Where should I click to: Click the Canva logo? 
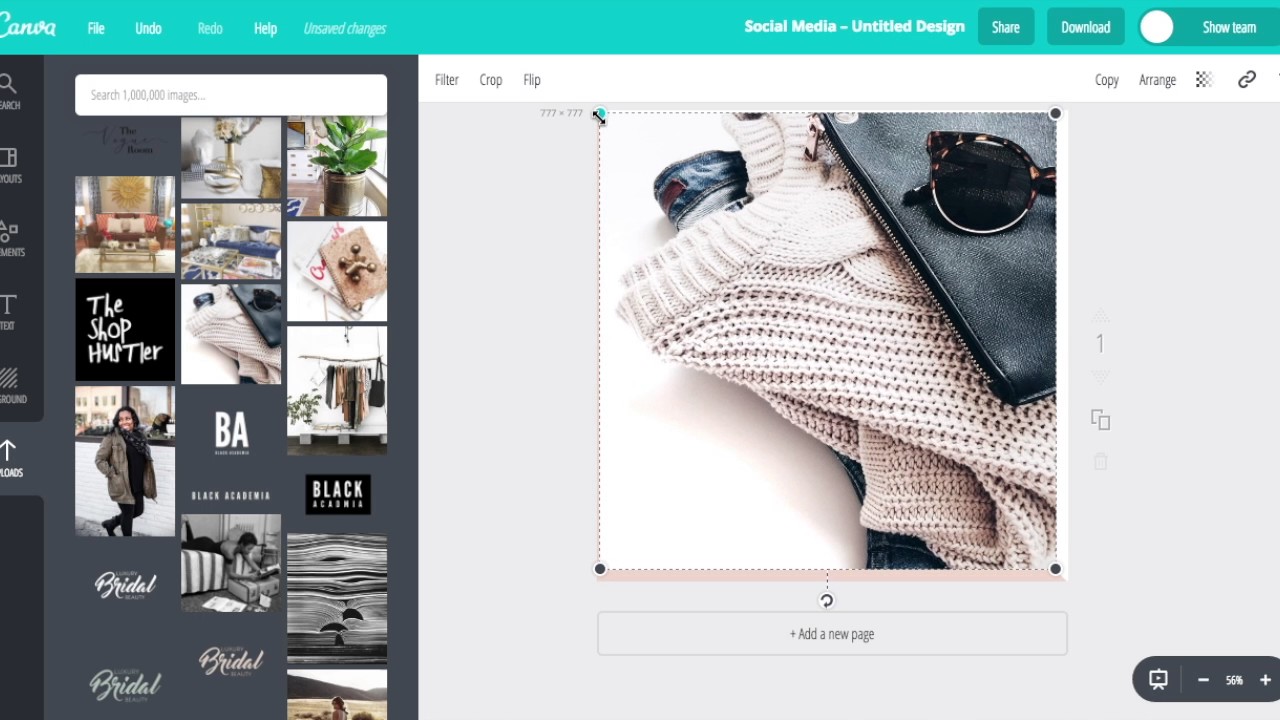[27, 27]
